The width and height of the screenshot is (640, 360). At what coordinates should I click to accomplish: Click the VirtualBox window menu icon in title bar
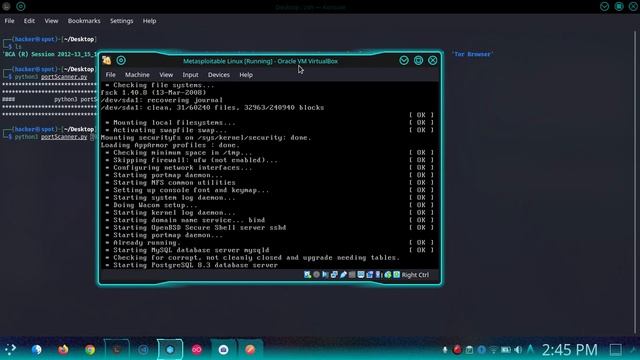tap(107, 60)
